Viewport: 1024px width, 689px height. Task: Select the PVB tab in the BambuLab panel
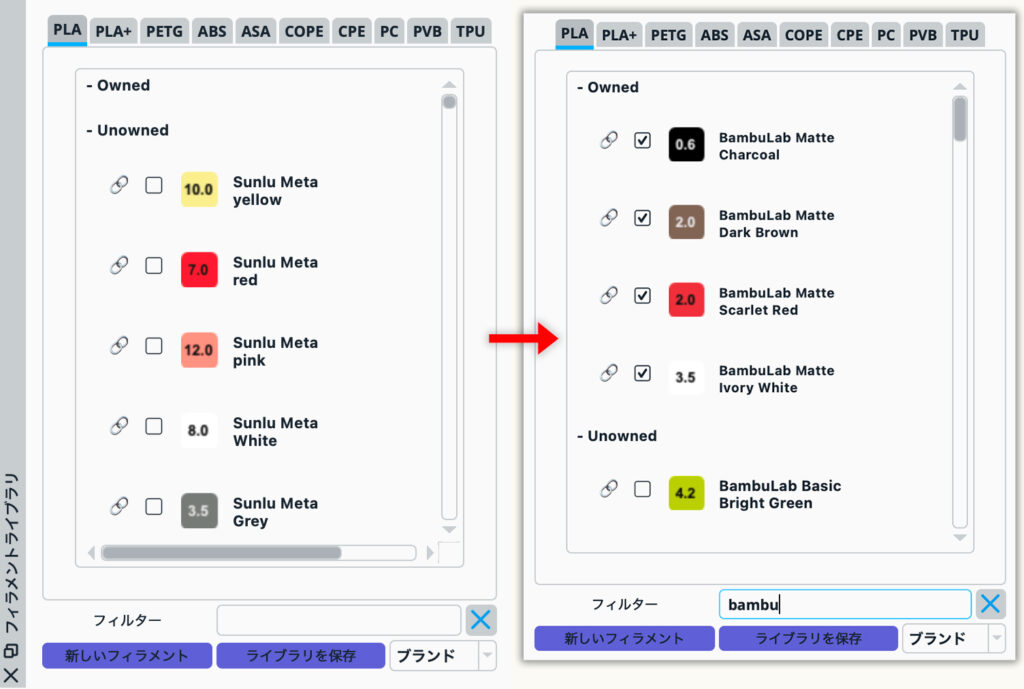tap(923, 35)
